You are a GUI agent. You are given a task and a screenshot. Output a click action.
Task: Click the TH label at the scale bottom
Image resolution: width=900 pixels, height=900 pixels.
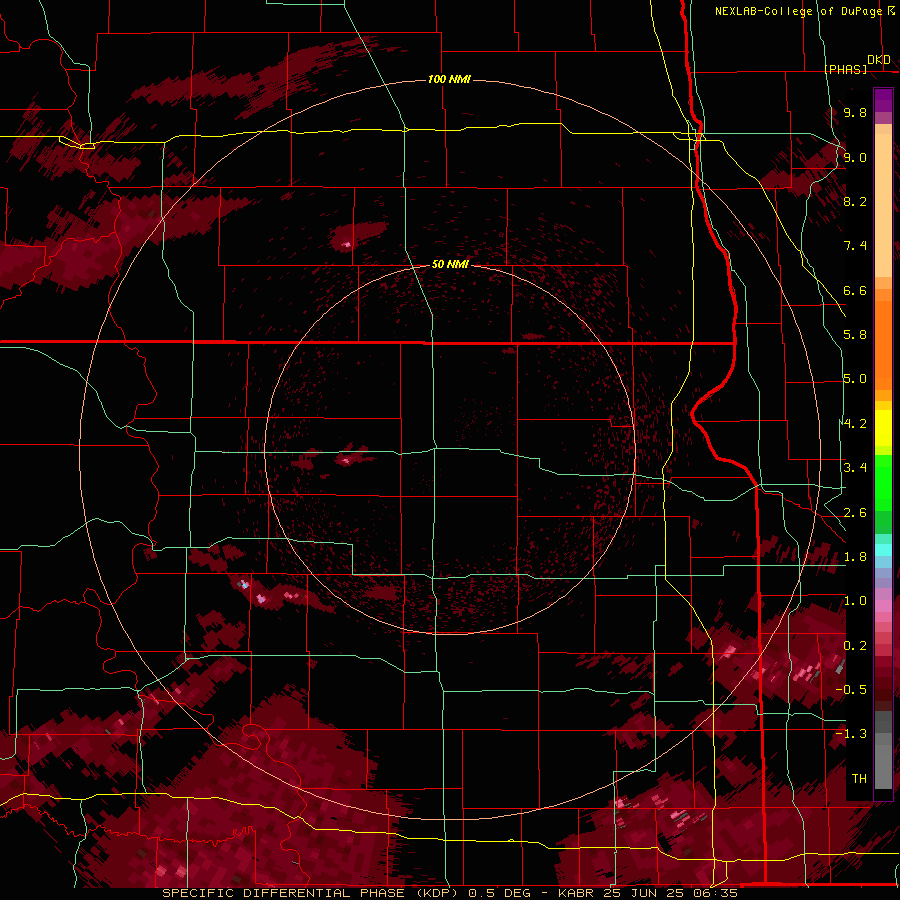click(x=859, y=778)
